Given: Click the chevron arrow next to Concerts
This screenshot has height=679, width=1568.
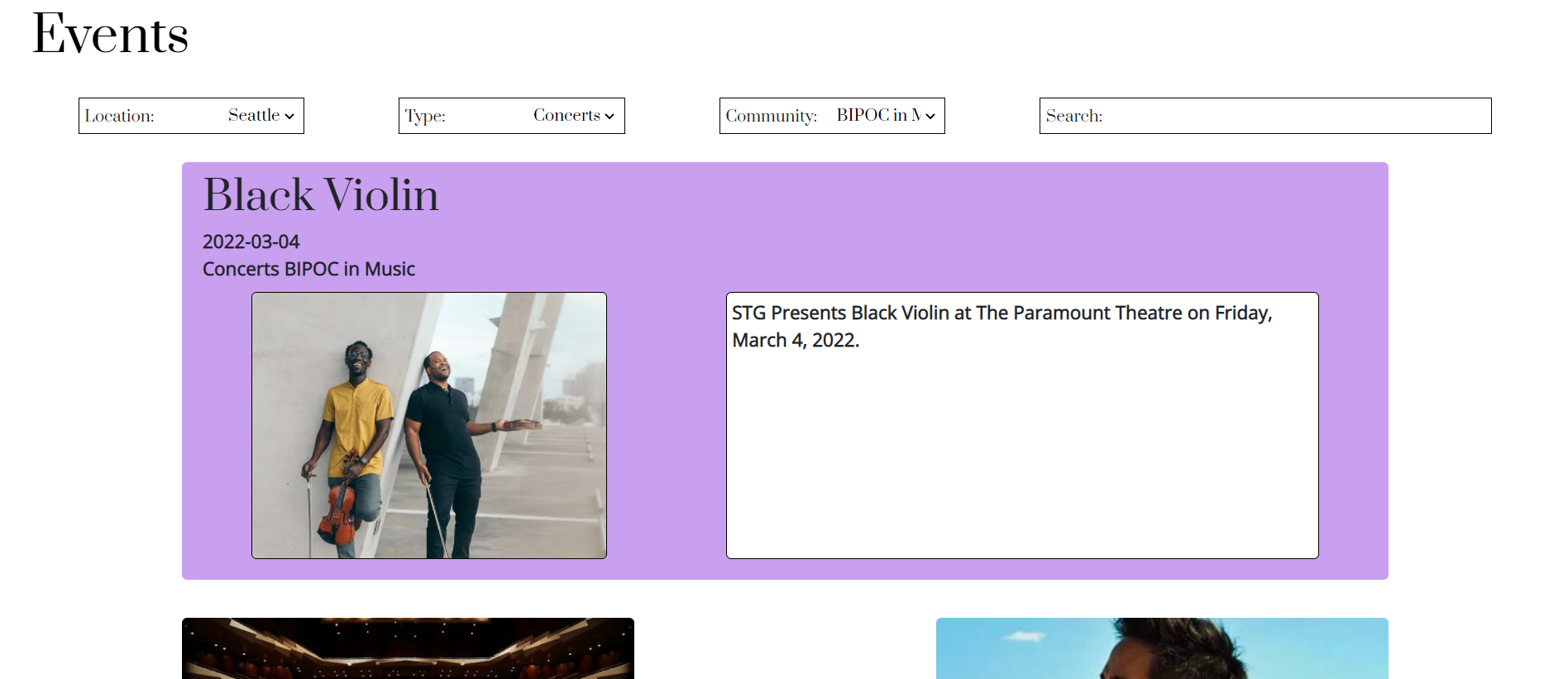Looking at the screenshot, I should [x=610, y=117].
